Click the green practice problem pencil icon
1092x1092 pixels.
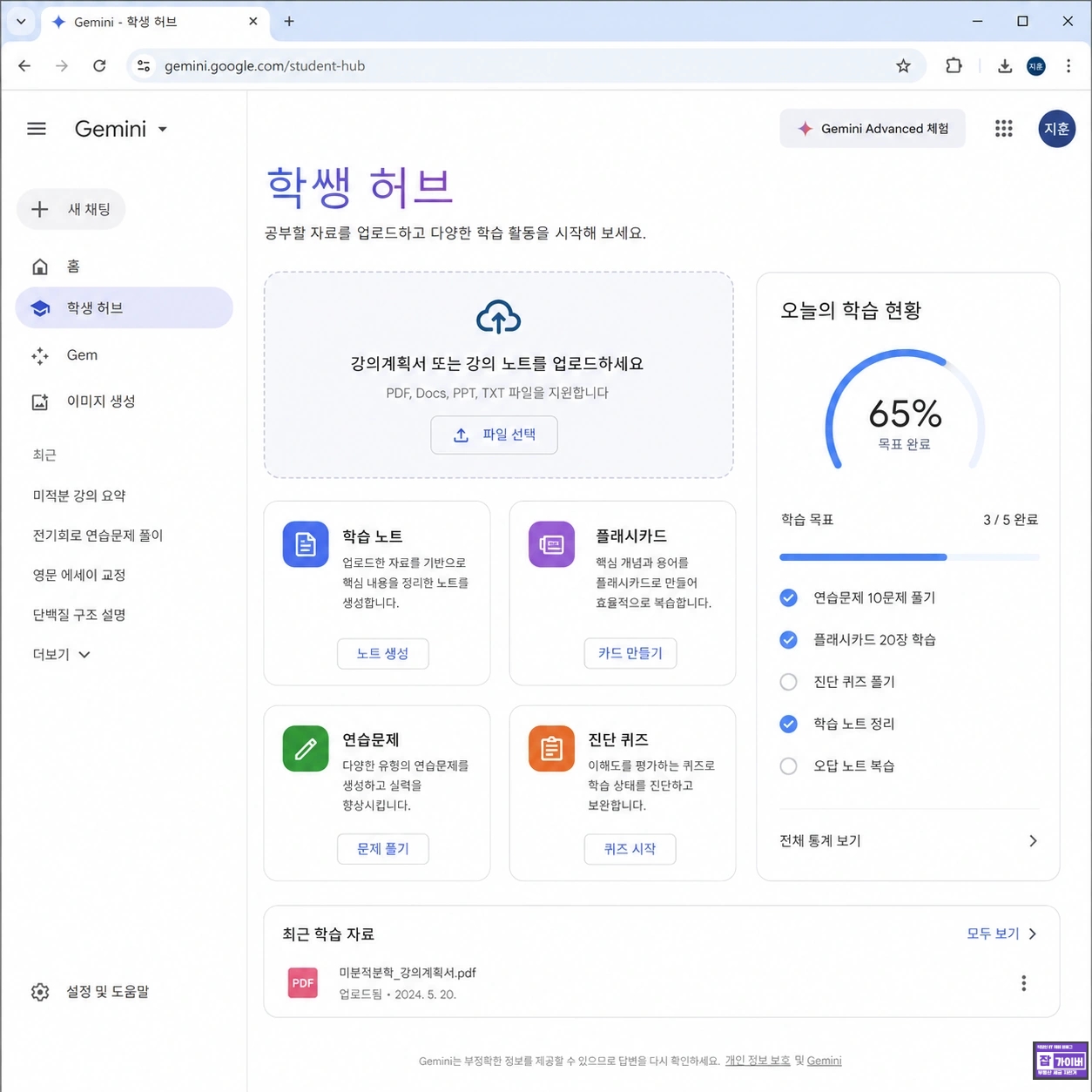pyautogui.click(x=306, y=749)
